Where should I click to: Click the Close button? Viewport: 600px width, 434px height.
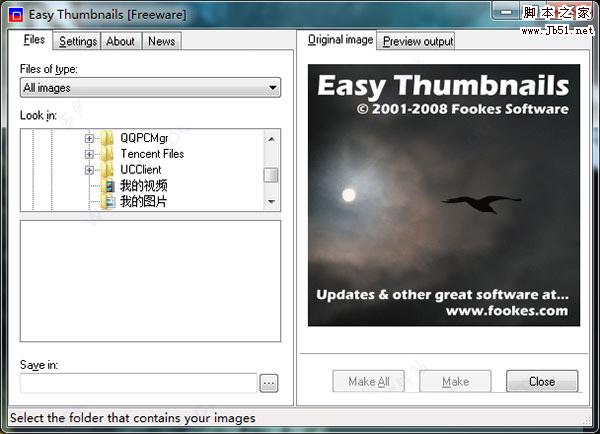pos(542,381)
